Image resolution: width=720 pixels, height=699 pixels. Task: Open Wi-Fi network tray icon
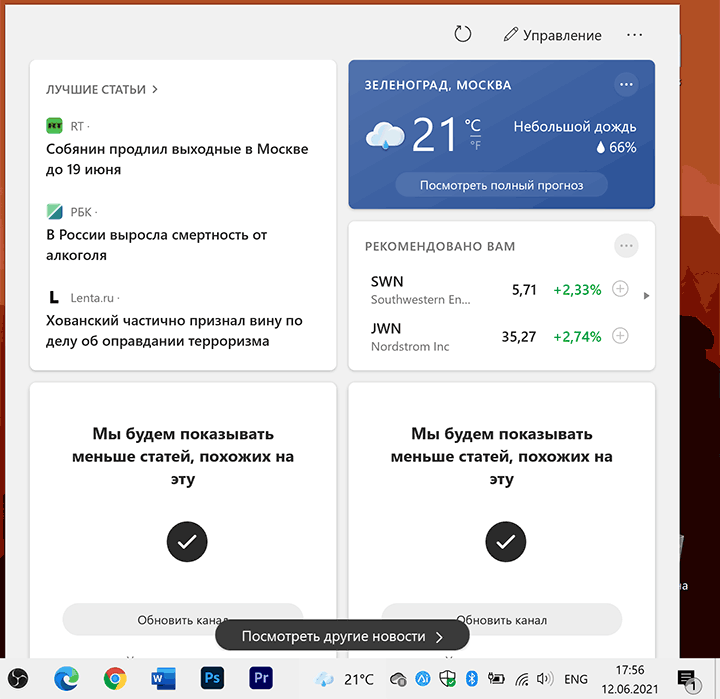(x=522, y=679)
